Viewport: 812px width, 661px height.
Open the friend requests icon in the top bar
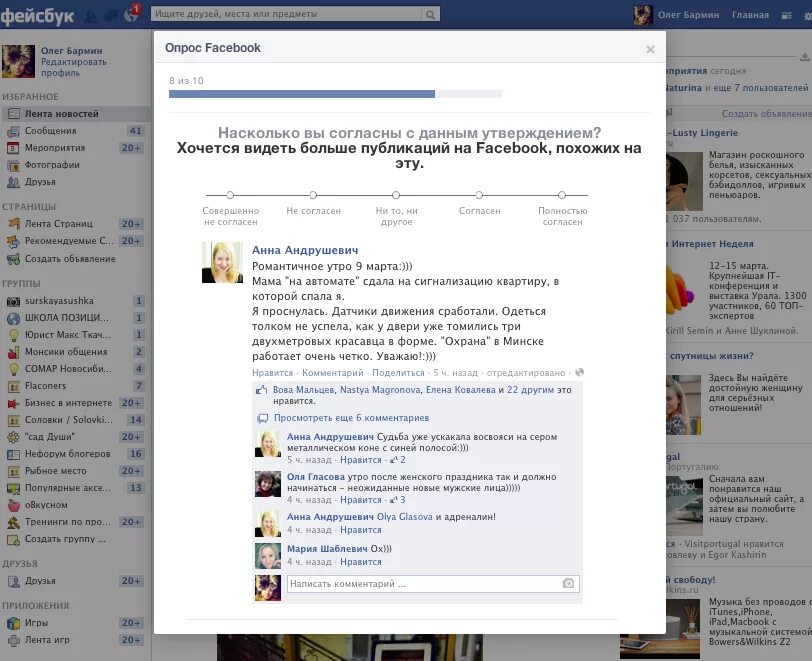pyautogui.click(x=91, y=16)
